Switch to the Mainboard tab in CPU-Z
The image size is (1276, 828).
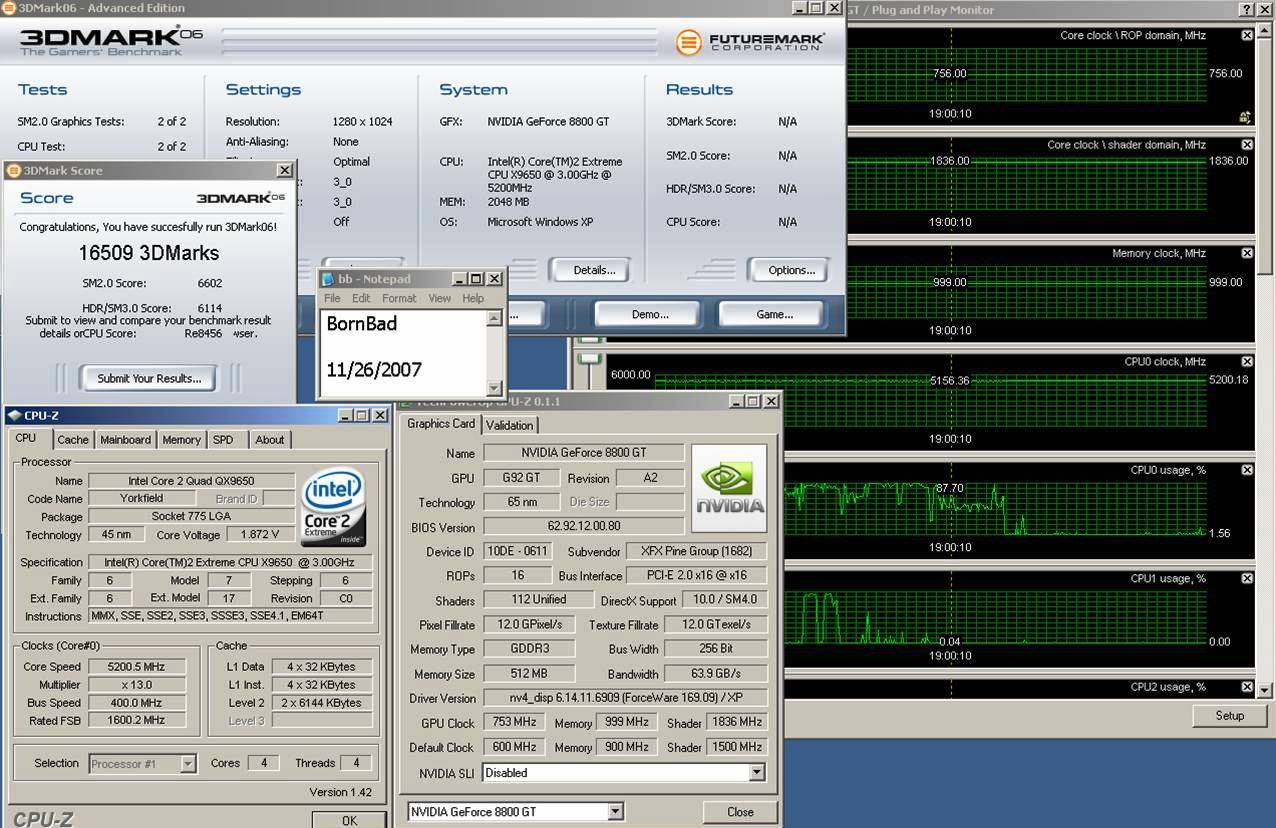pos(125,440)
